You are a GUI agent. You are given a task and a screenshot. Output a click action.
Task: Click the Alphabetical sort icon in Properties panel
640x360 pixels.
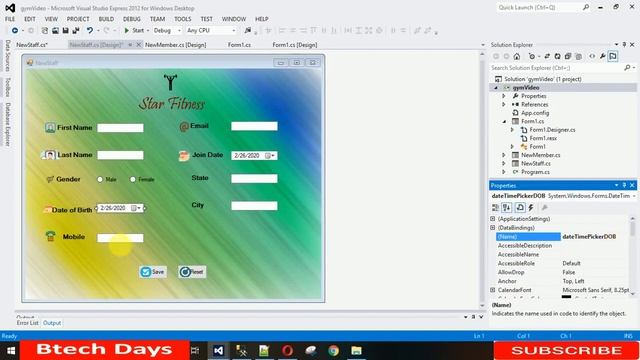pyautogui.click(x=507, y=208)
